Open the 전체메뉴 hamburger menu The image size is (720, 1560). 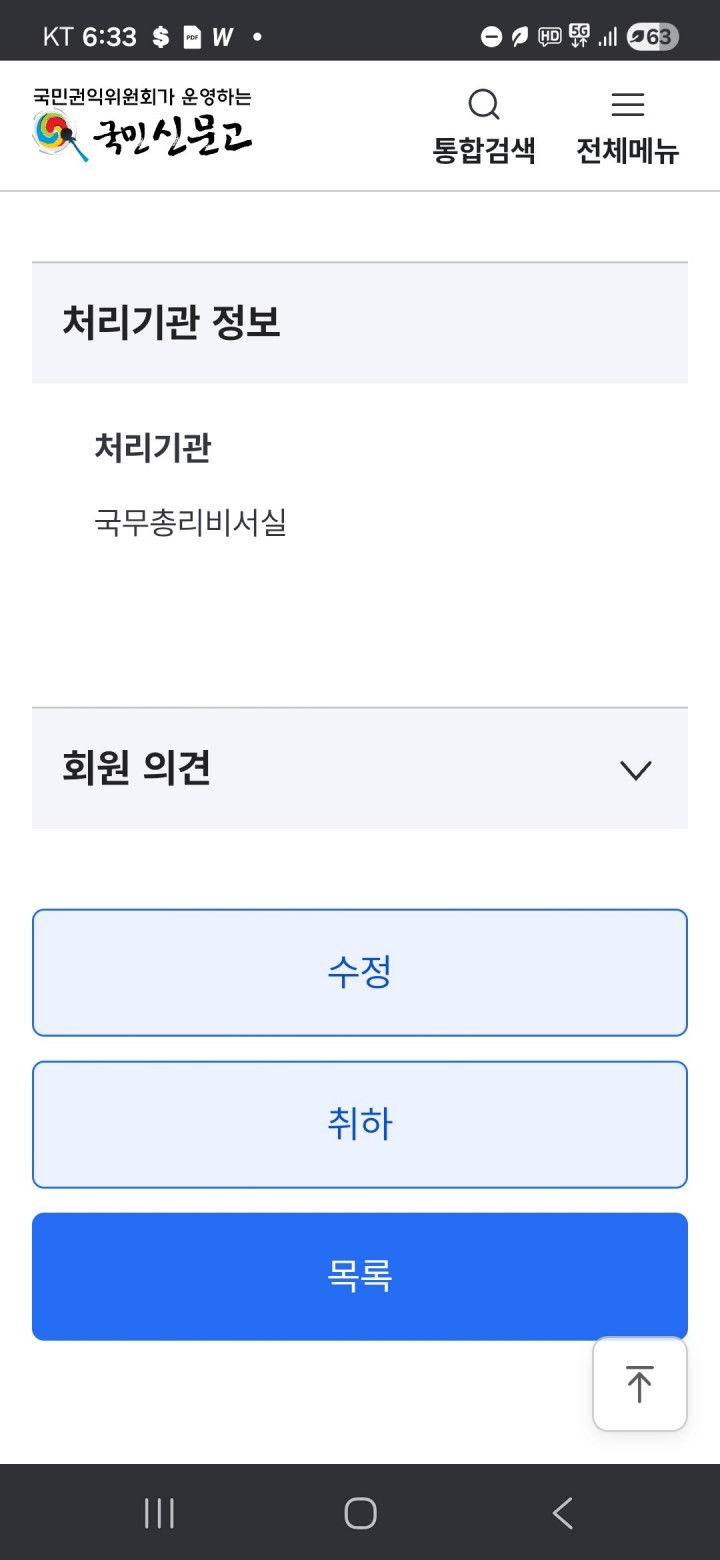pyautogui.click(x=627, y=106)
